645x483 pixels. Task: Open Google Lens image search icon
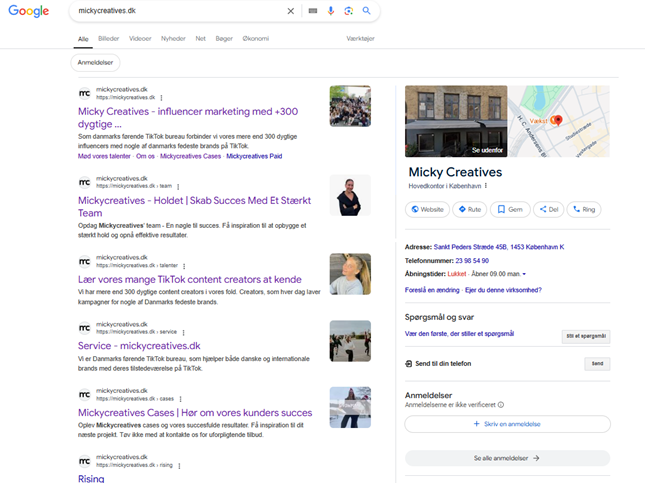pos(349,11)
